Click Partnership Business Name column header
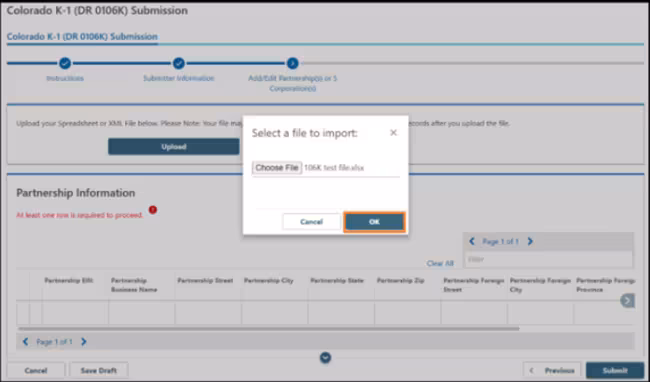The width and height of the screenshot is (650, 382). pyautogui.click(x=134, y=285)
